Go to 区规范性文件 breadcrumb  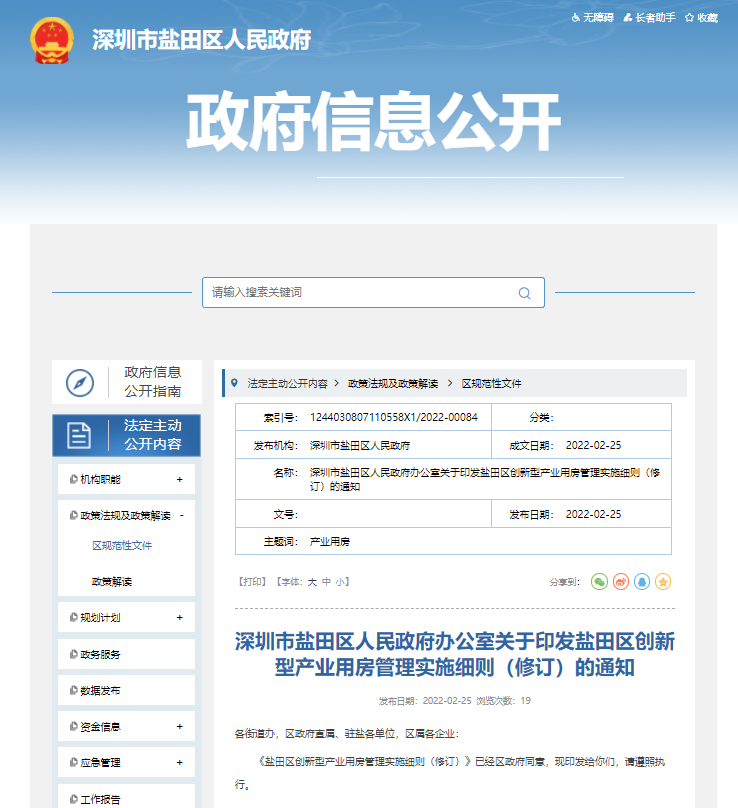click(491, 383)
